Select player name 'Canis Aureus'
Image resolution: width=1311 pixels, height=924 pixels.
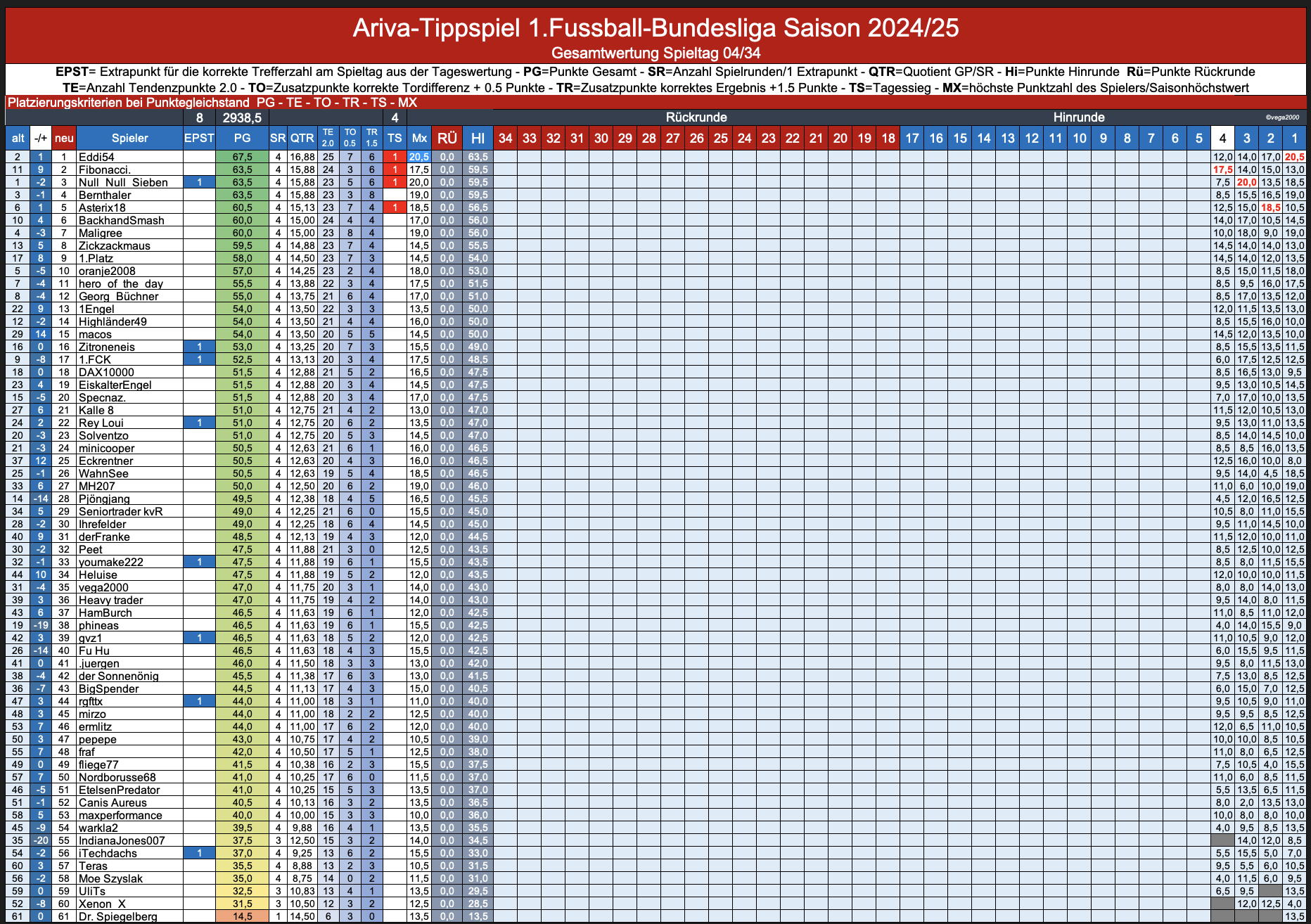(113, 802)
